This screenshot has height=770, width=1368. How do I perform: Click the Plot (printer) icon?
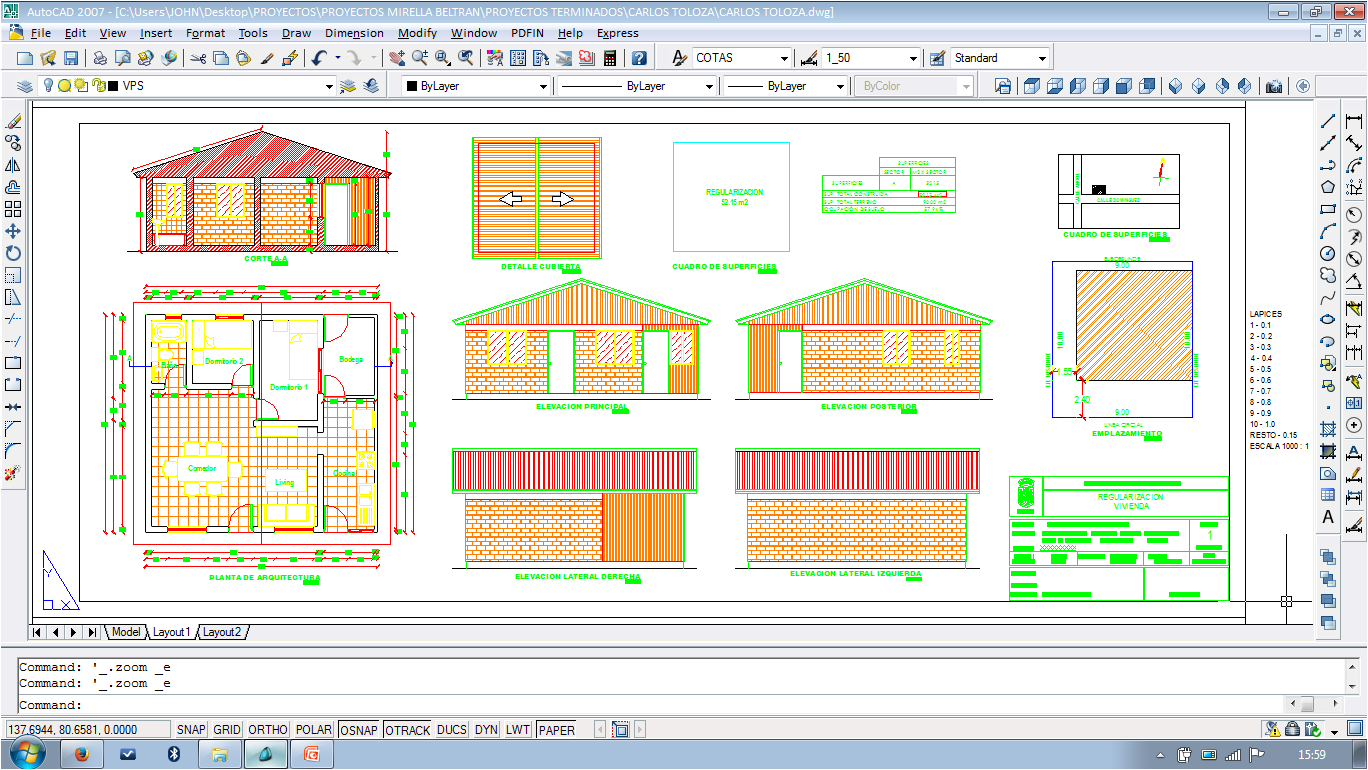(100, 58)
